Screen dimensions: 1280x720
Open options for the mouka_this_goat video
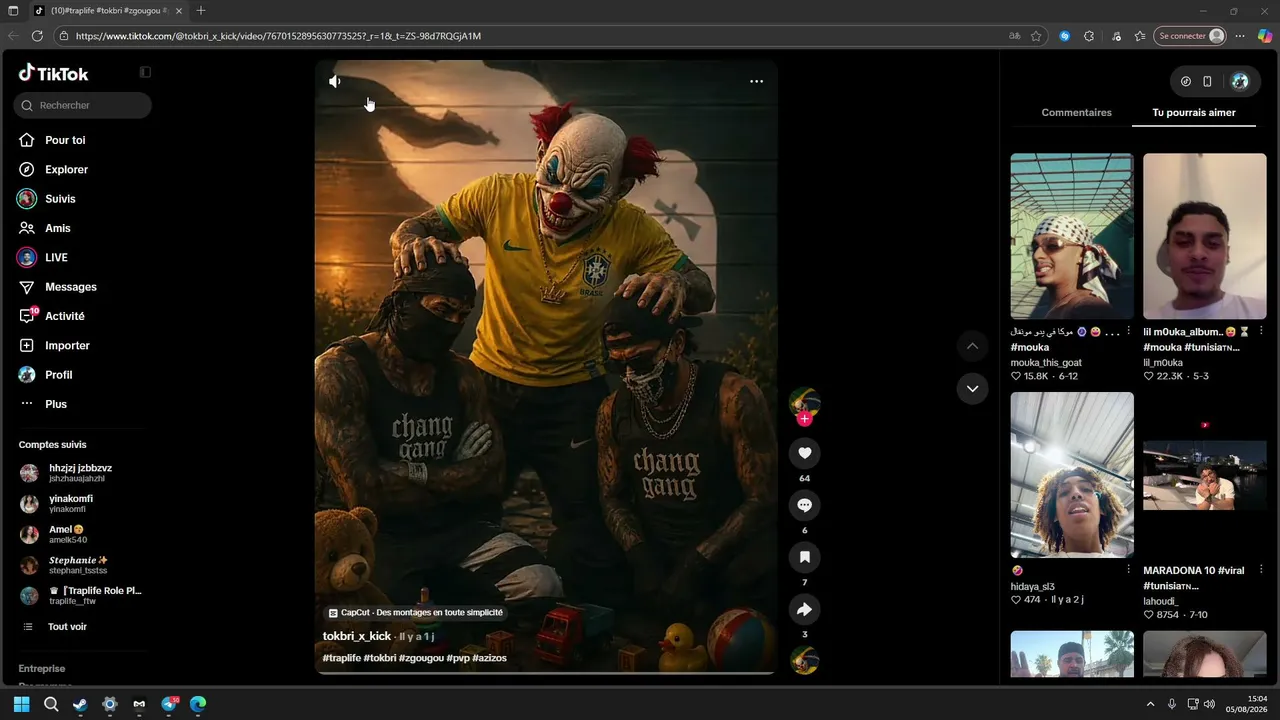pyautogui.click(x=1129, y=331)
